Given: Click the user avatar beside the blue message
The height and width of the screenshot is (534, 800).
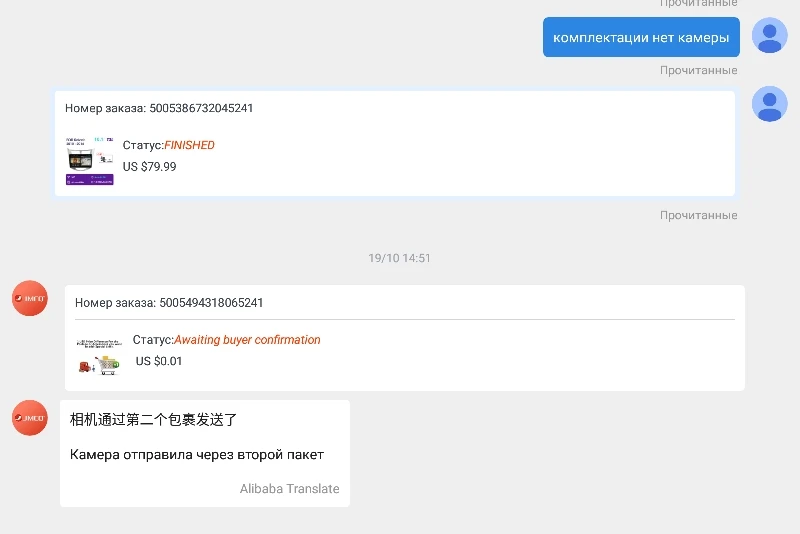Looking at the screenshot, I should (769, 36).
